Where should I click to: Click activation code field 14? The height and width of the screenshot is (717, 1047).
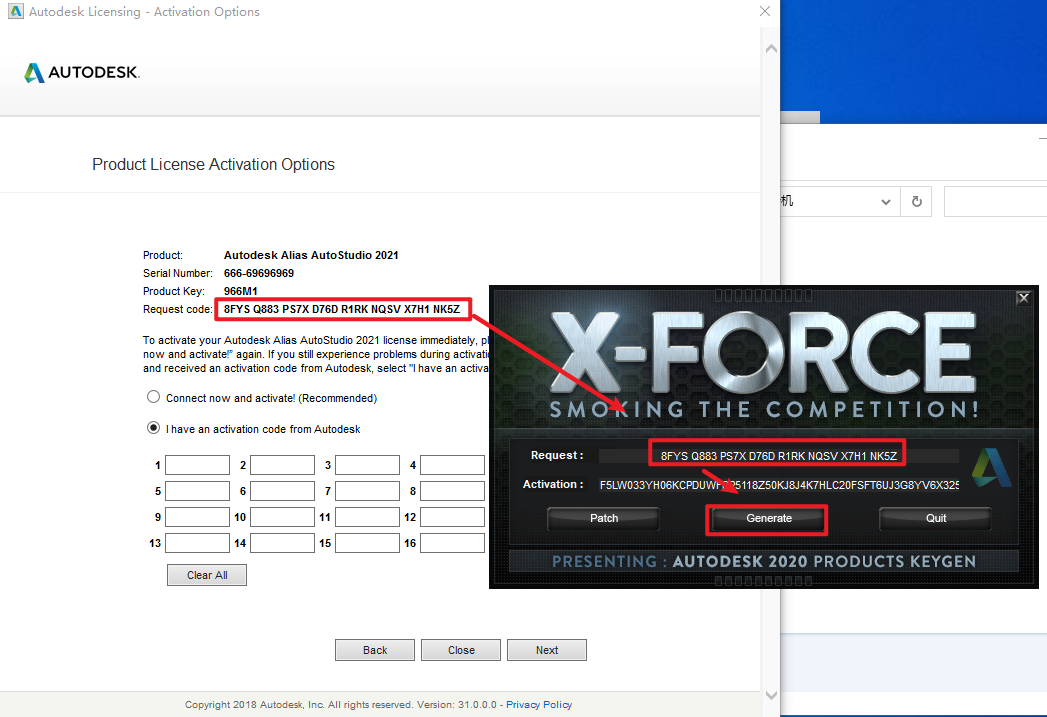282,543
